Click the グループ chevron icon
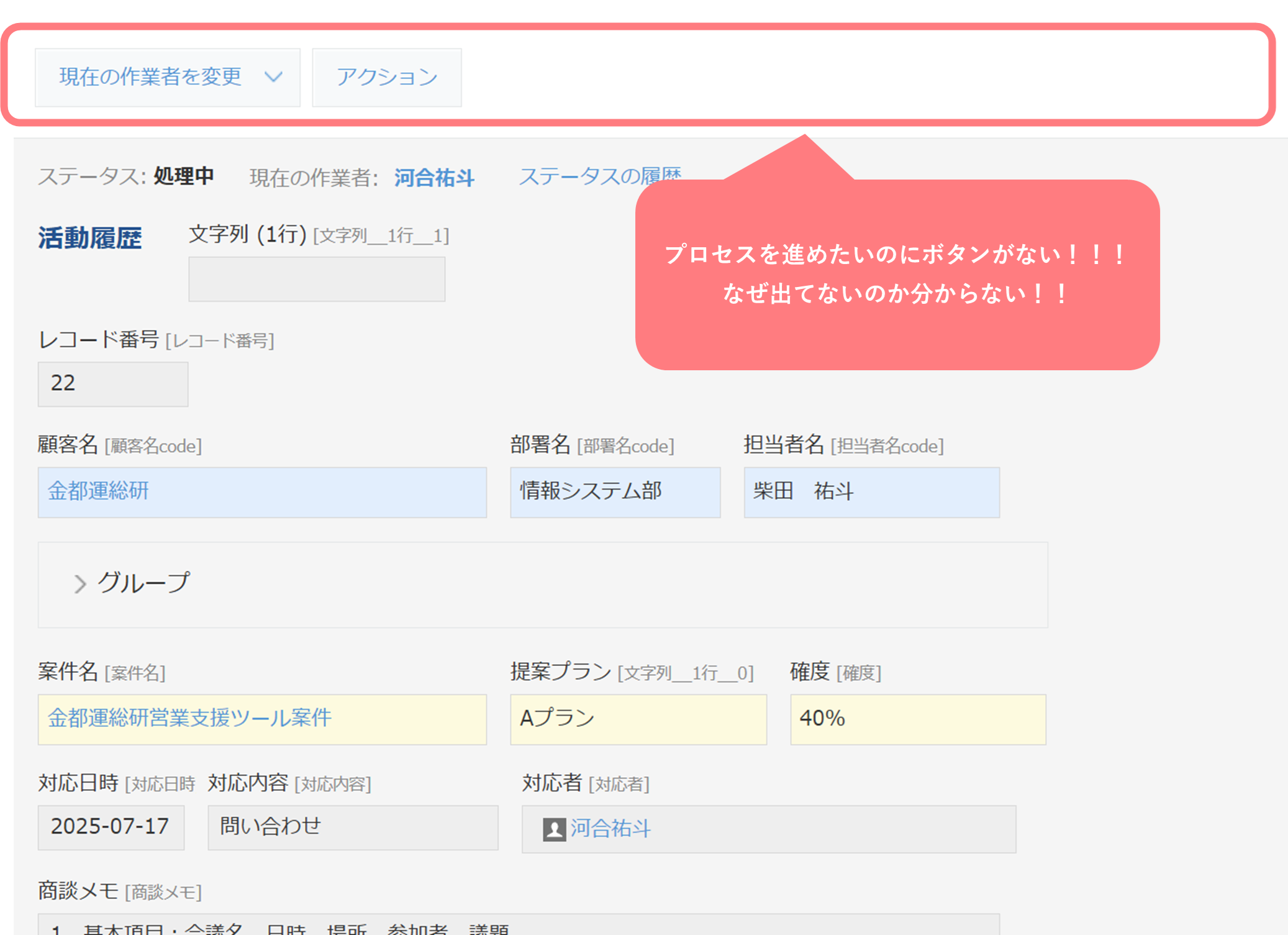The height and width of the screenshot is (935, 1288). pos(79,584)
